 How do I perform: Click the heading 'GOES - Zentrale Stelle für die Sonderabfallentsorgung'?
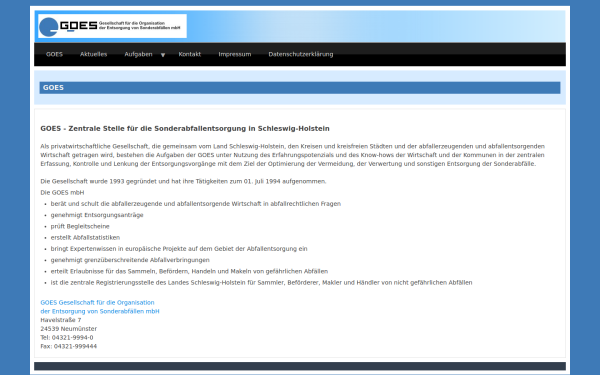pos(185,129)
